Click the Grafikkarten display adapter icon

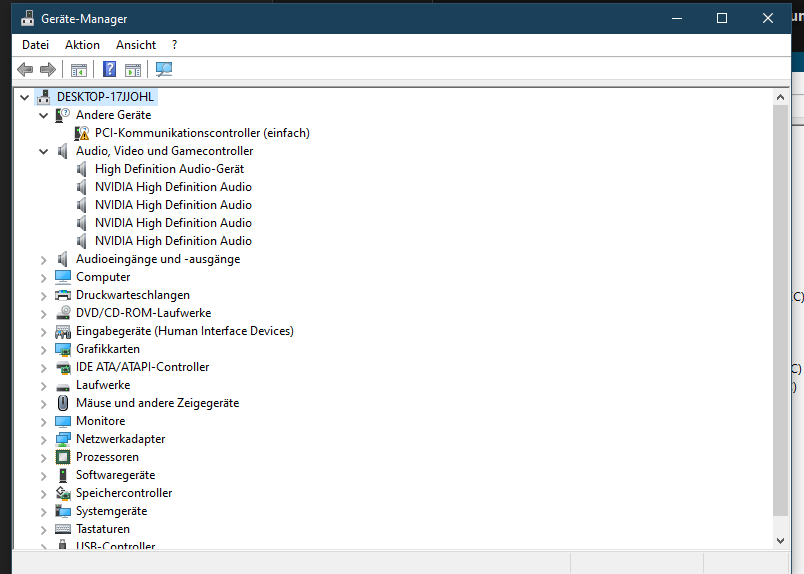click(63, 349)
